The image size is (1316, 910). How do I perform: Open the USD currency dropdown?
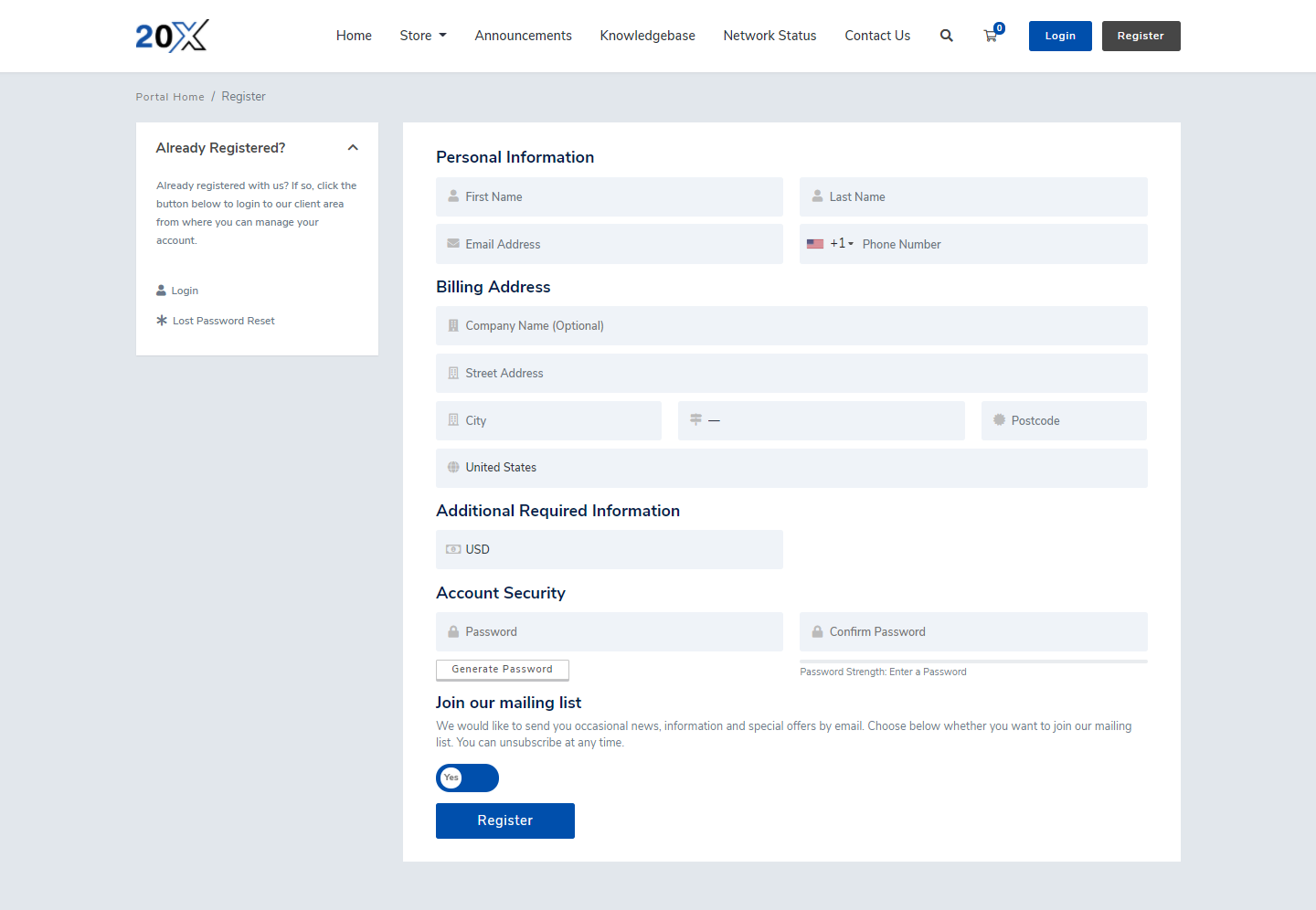[609, 549]
